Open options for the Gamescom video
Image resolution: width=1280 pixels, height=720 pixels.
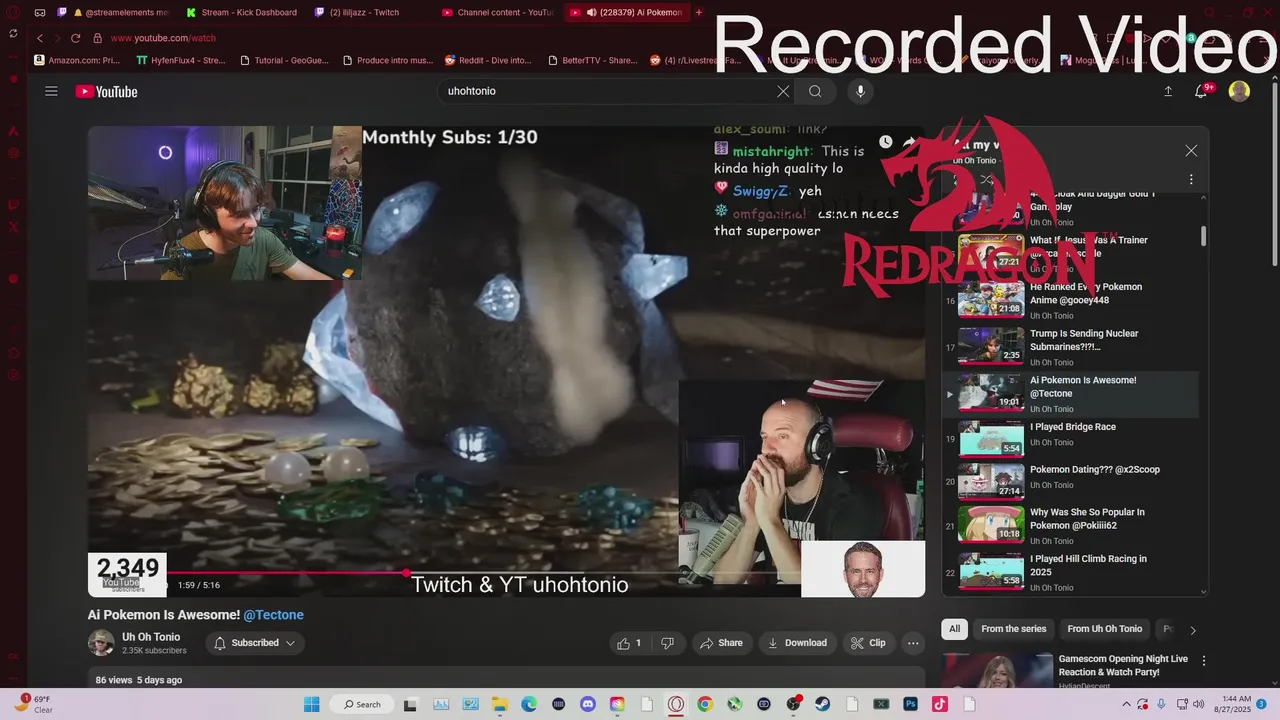click(x=1204, y=661)
